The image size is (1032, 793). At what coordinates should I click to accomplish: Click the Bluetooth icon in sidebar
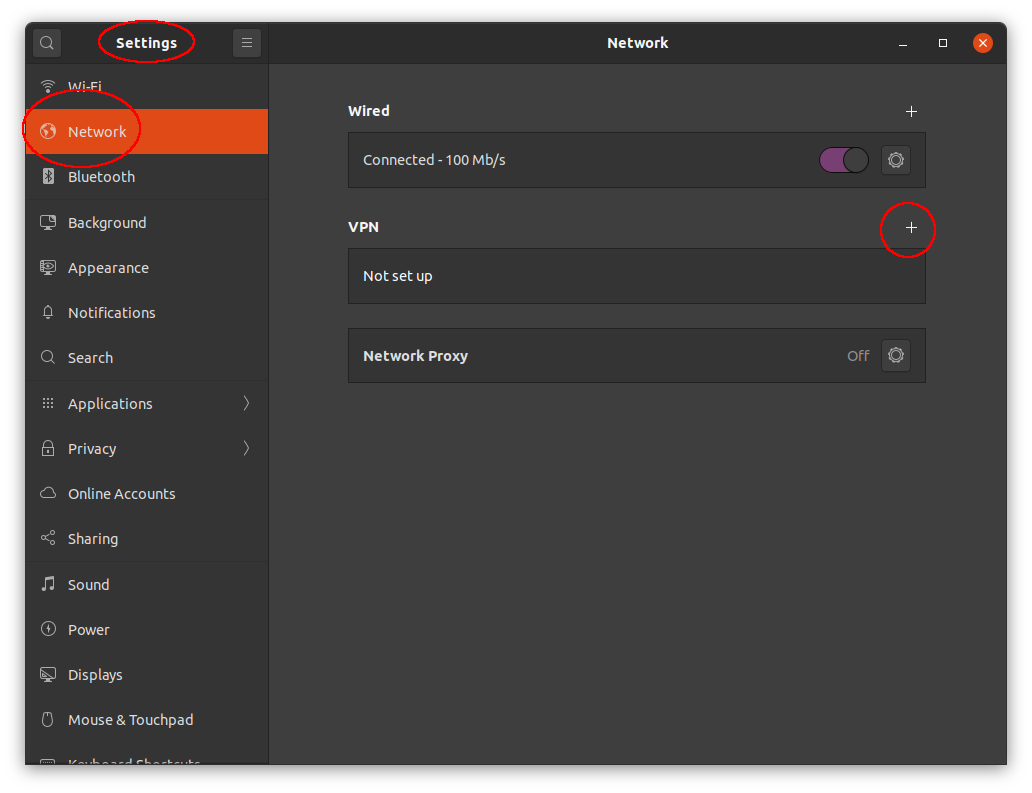[x=48, y=177]
